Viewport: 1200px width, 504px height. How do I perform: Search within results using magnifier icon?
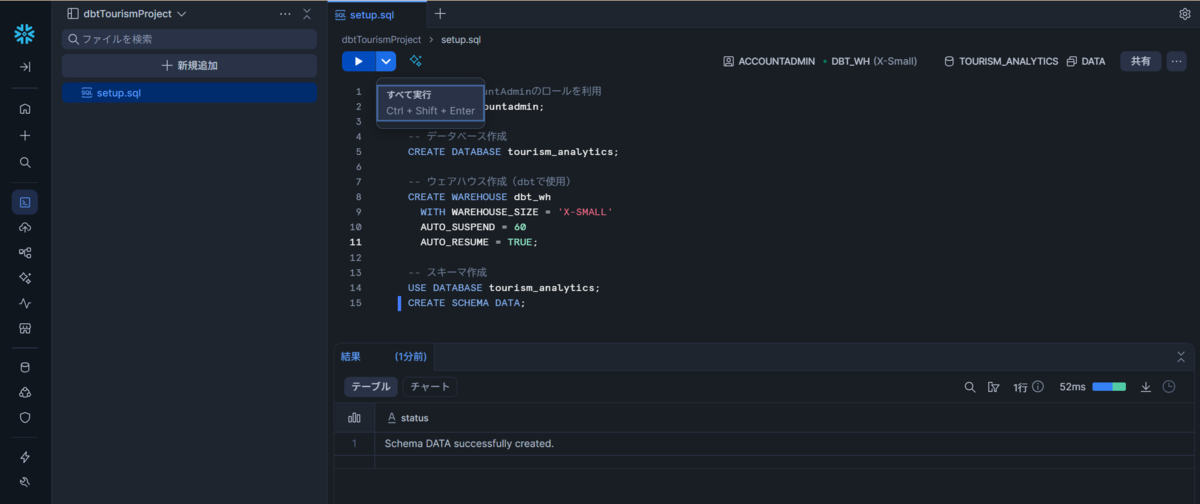[969, 387]
